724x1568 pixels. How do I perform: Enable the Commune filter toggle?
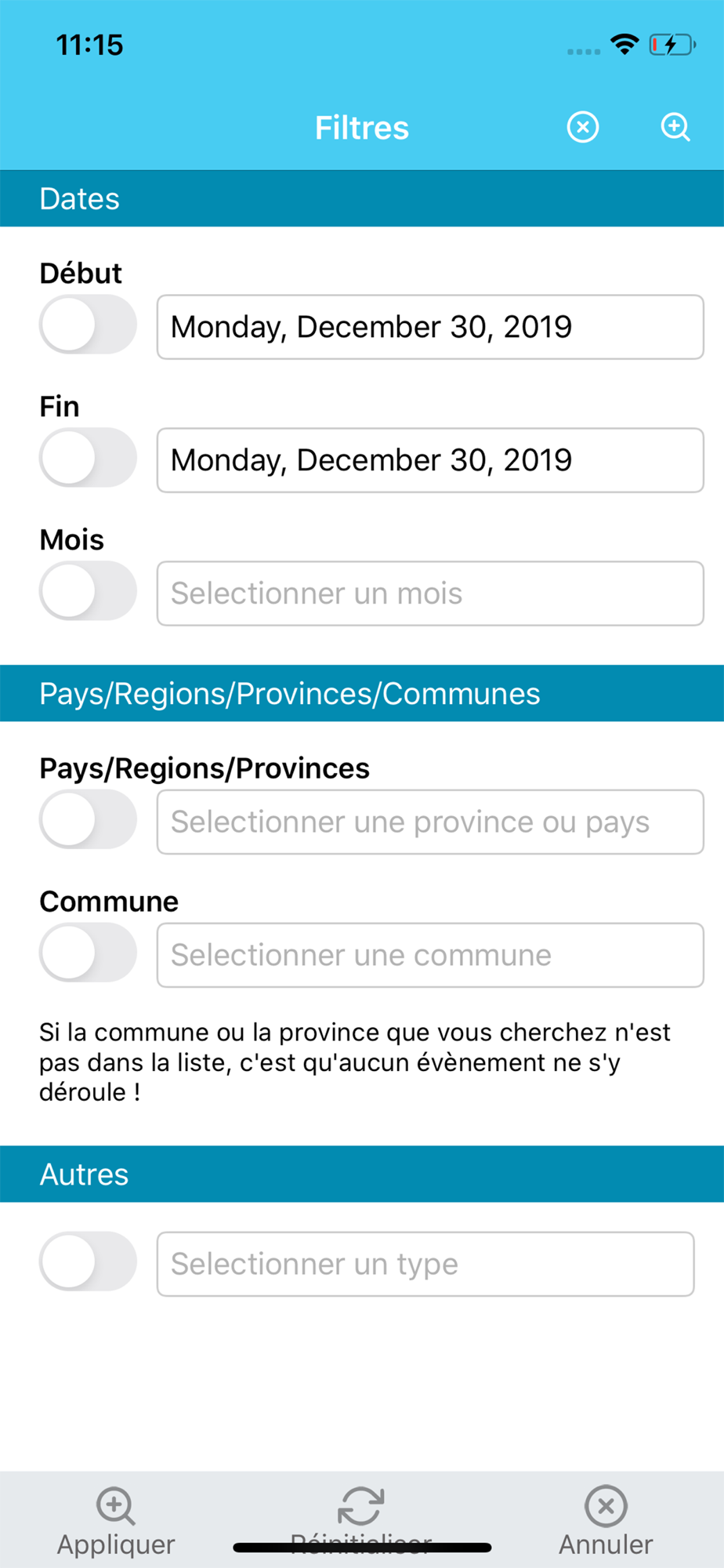click(88, 953)
